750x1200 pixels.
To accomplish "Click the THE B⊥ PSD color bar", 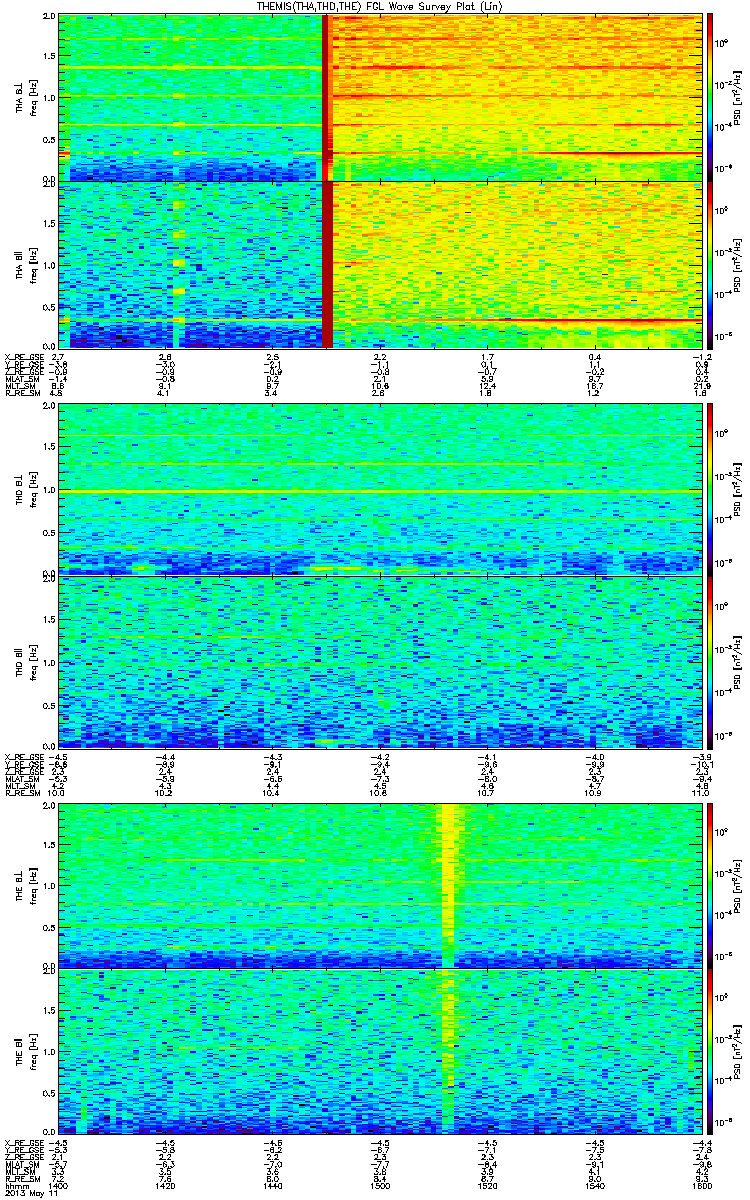I will point(710,884).
